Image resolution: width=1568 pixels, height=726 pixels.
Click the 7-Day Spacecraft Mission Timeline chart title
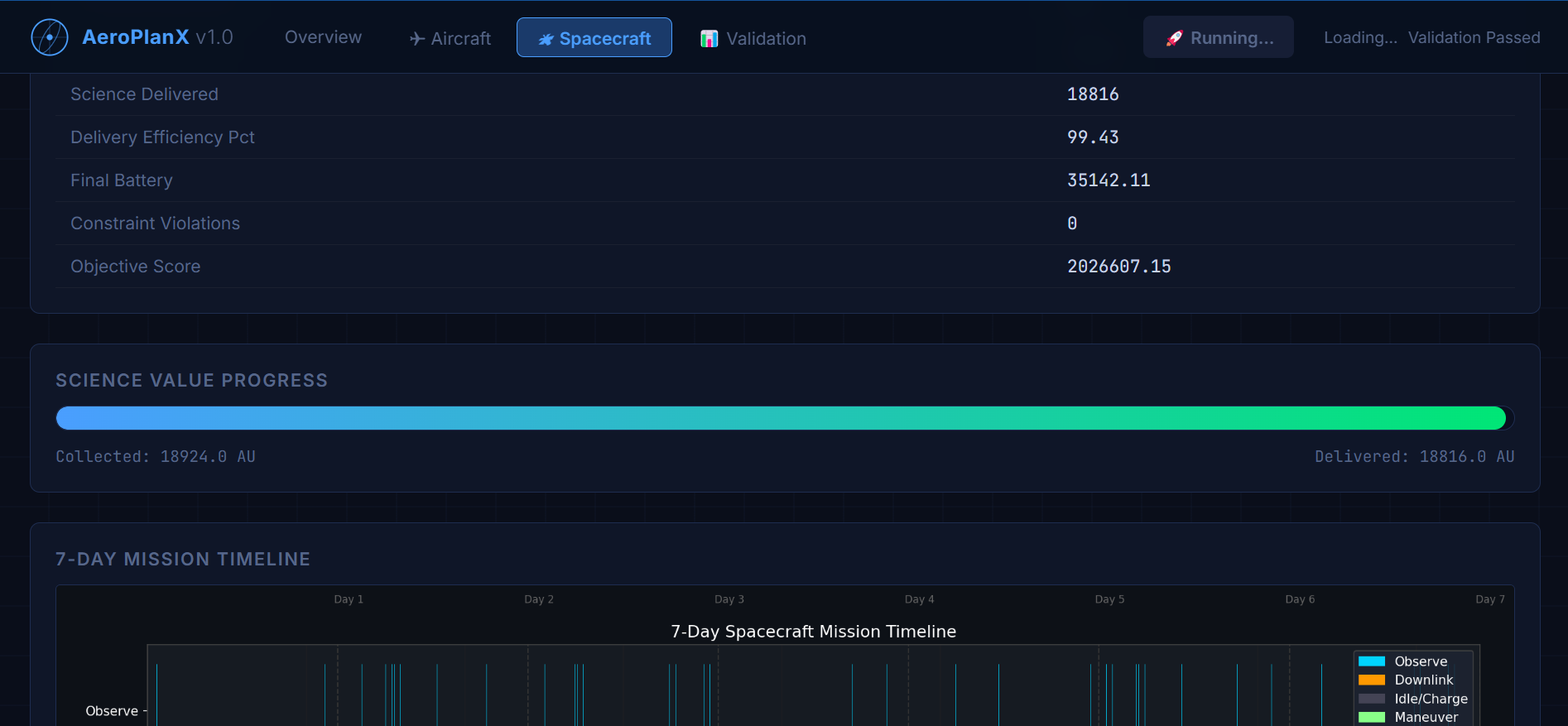tap(813, 632)
